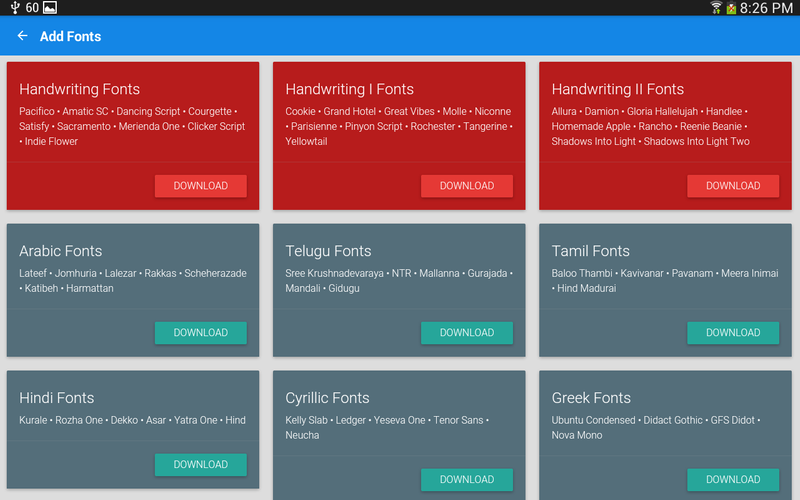Tap the Nova Mono font name

tap(577, 435)
